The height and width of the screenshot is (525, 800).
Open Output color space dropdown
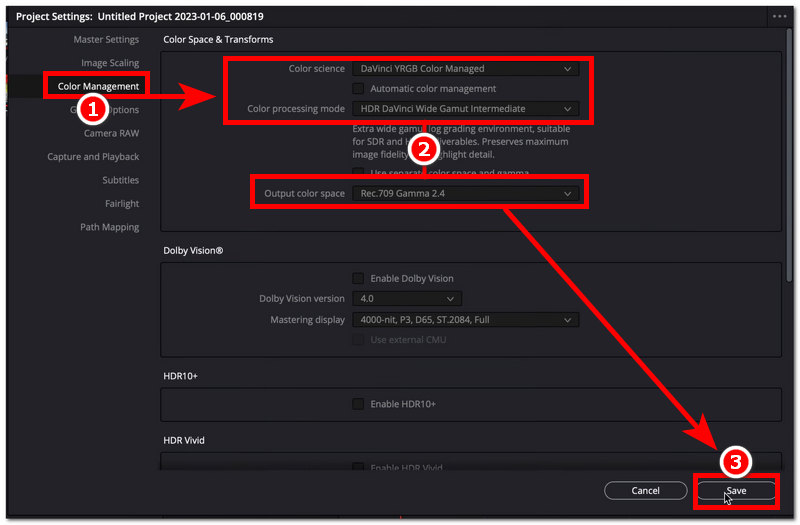pos(465,193)
